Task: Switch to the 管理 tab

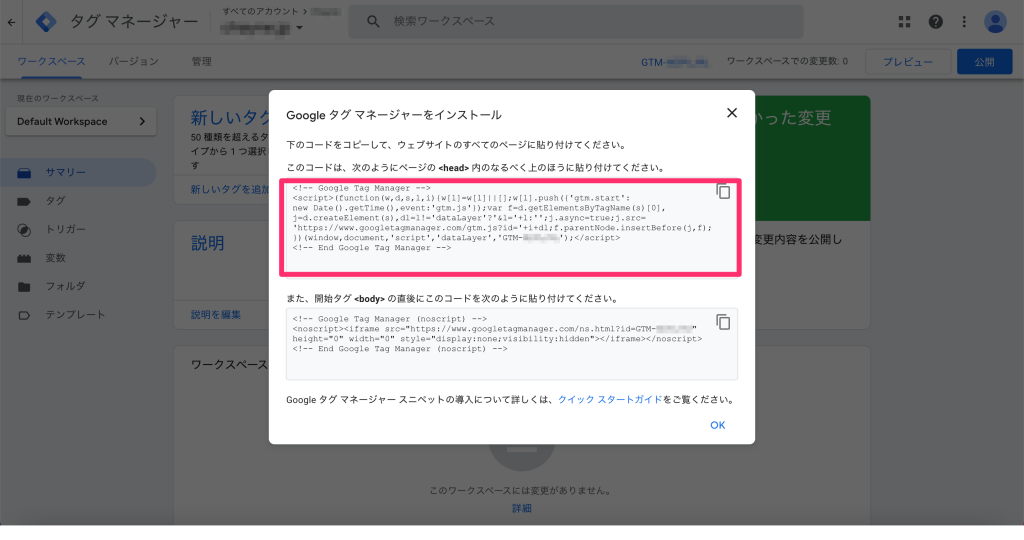Action: pos(201,61)
